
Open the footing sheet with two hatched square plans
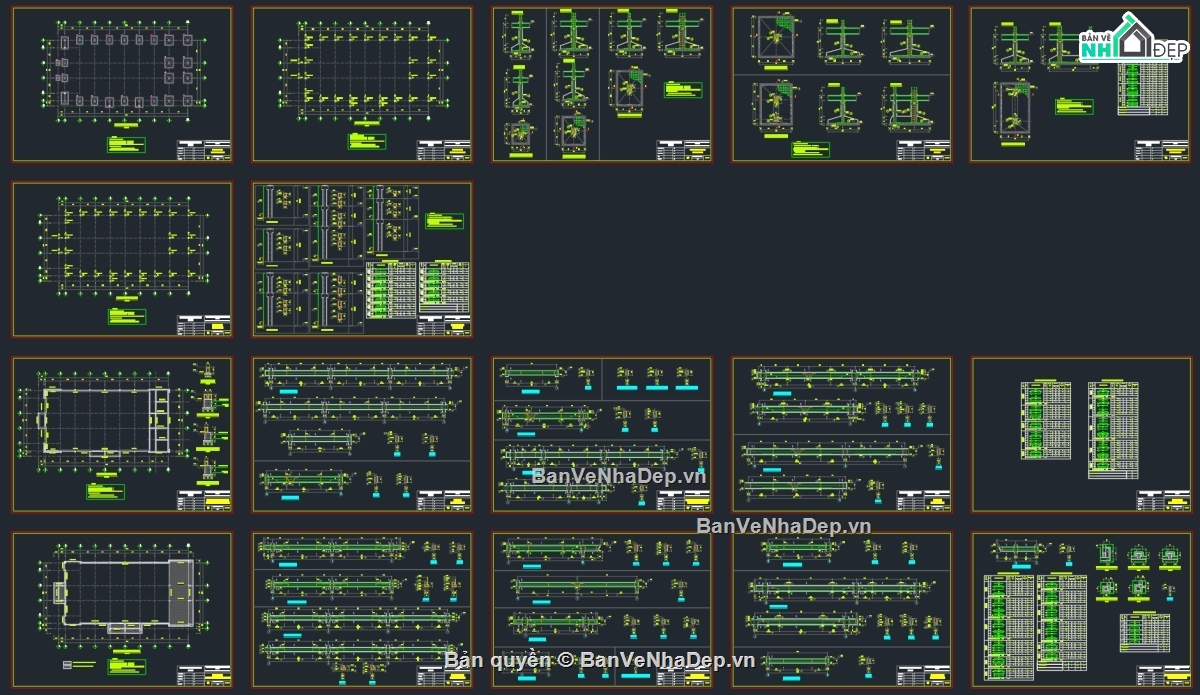842,85
